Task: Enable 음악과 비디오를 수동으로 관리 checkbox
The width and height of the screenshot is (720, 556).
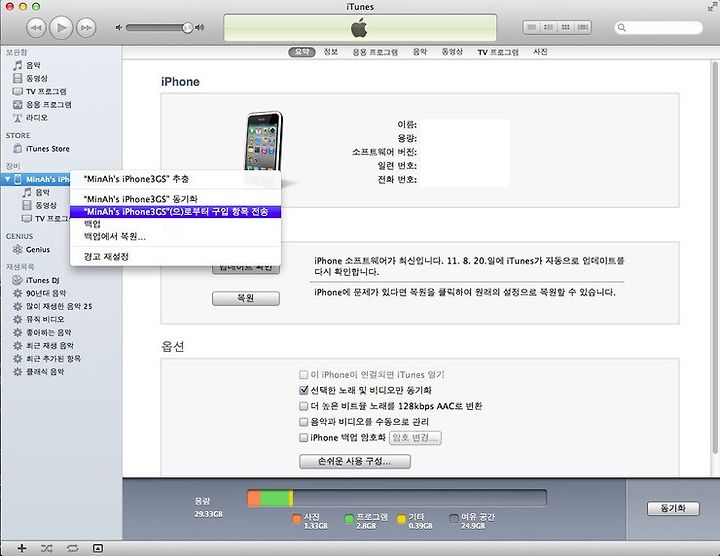Action: point(303,421)
